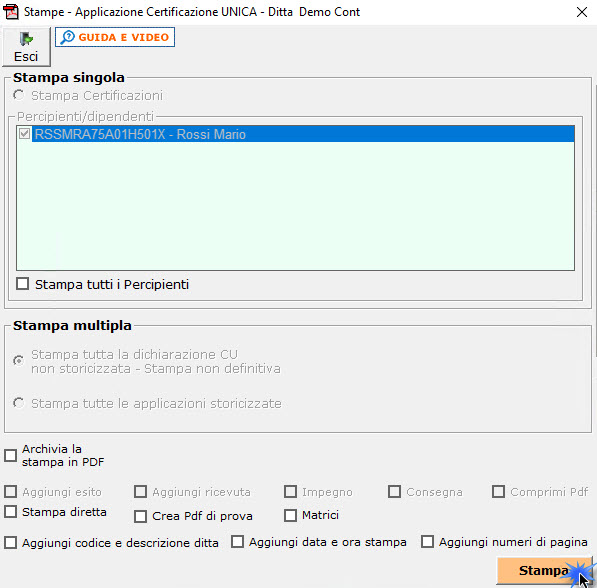Choose Stampa tutte le applicazioni storicizzate
Image resolution: width=597 pixels, height=588 pixels.
point(18,403)
